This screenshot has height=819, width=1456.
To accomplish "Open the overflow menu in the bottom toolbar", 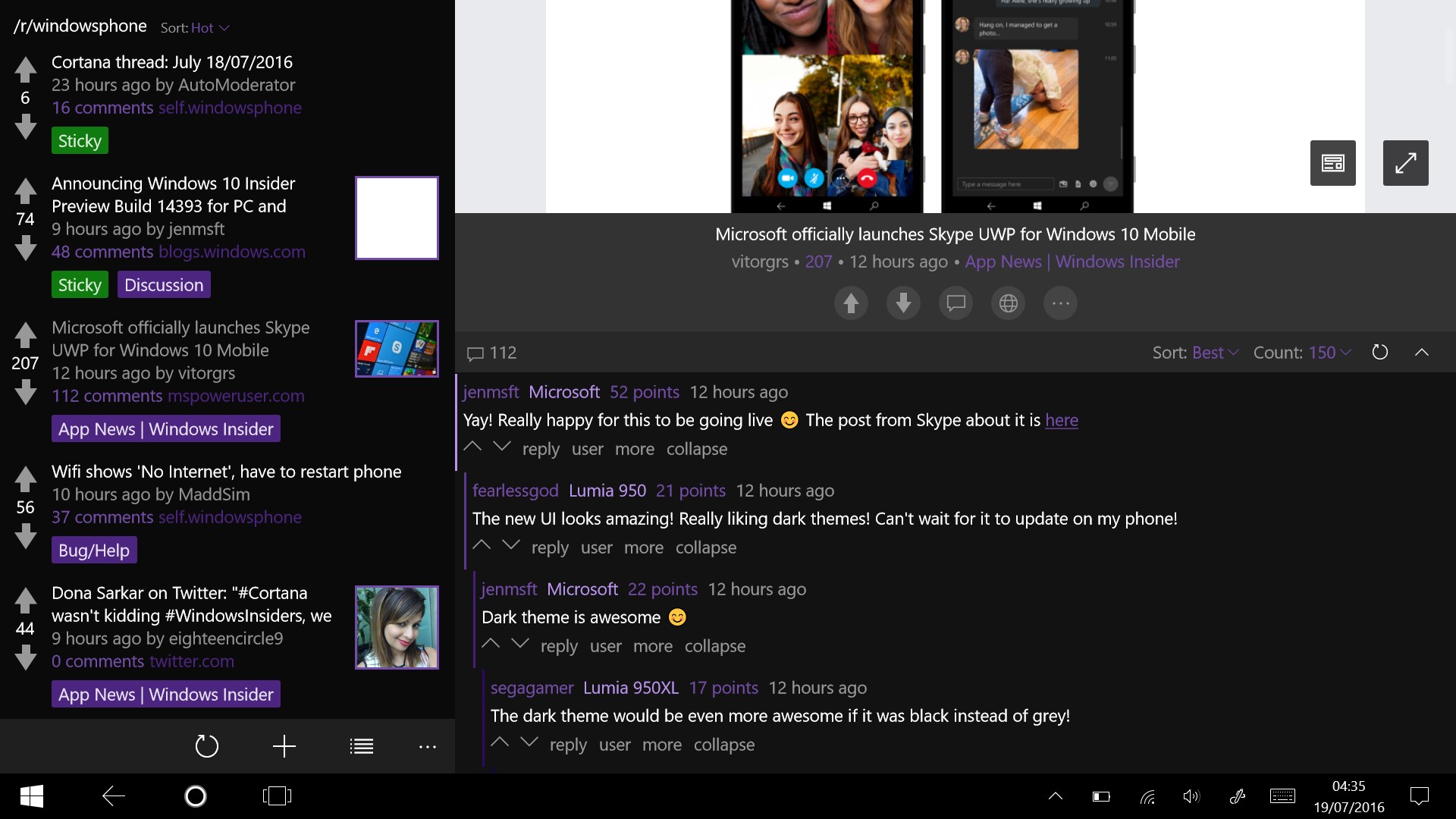I will click(x=427, y=746).
